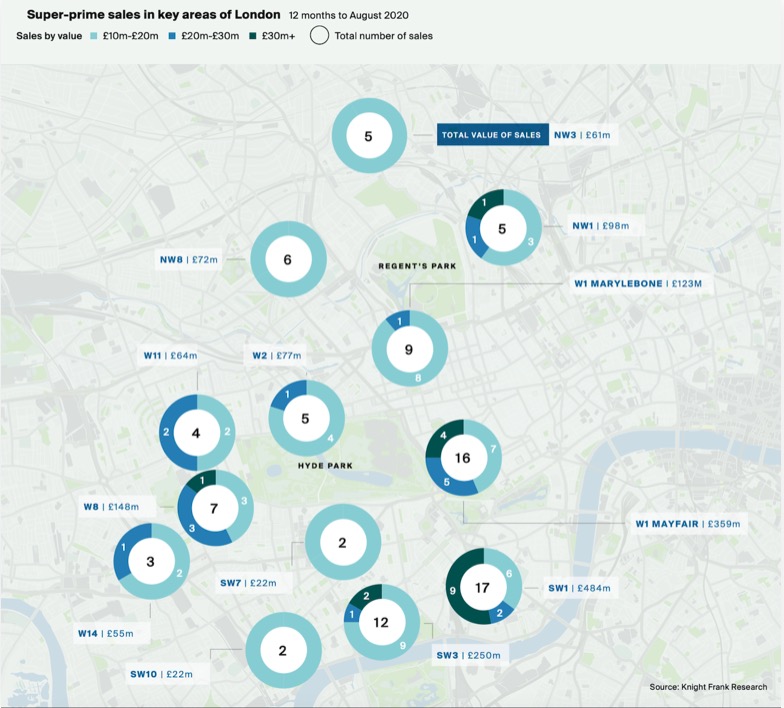Click the W1 Marylebone donut showing 9
Screen dimensions: 784x708
point(409,349)
